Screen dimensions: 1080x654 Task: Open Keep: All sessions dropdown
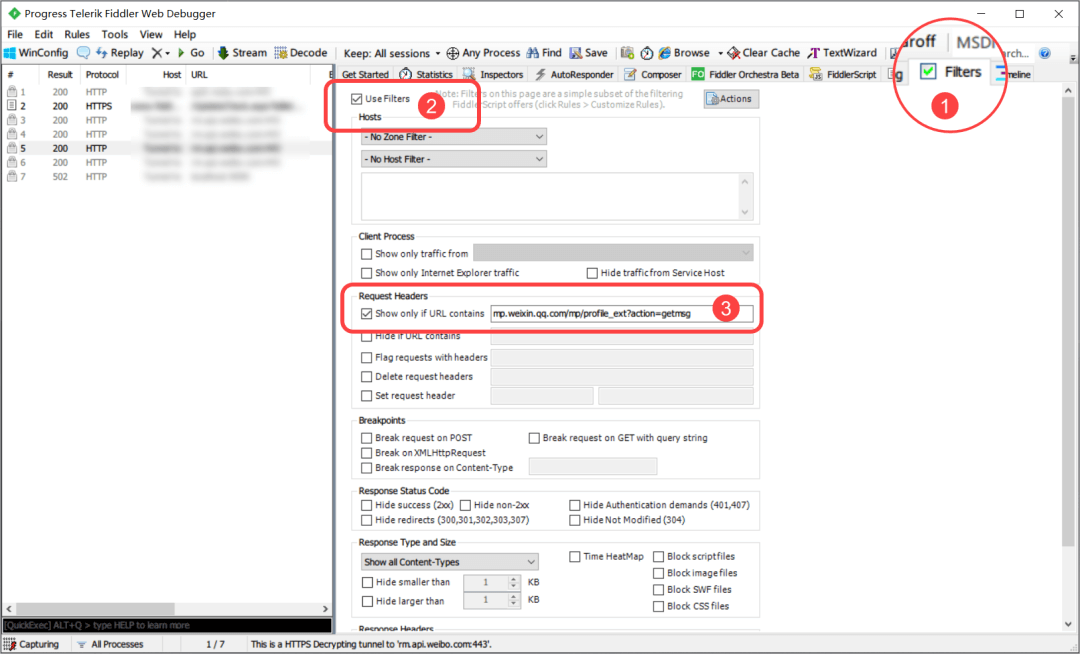(391, 53)
